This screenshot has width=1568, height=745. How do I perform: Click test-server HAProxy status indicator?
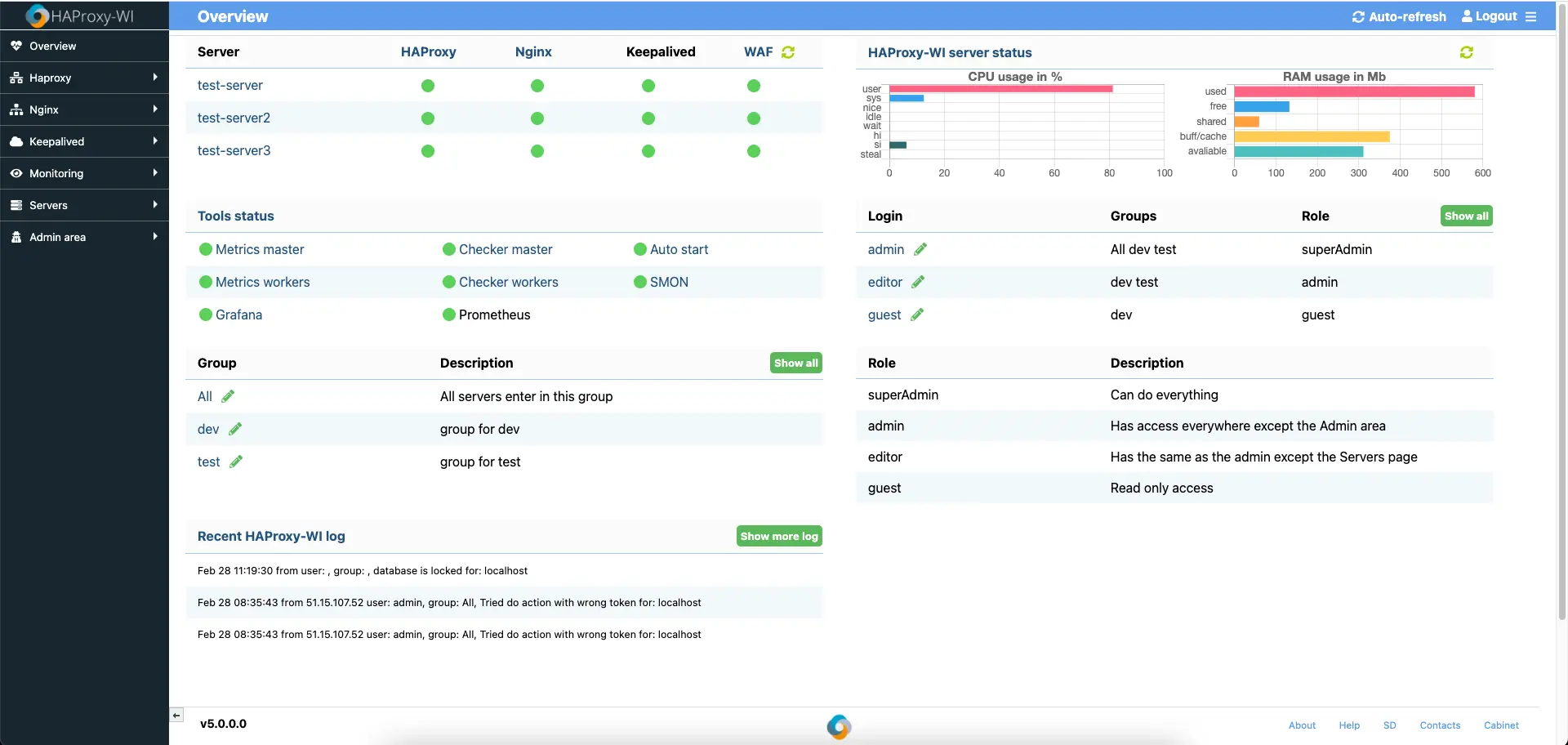tap(428, 86)
